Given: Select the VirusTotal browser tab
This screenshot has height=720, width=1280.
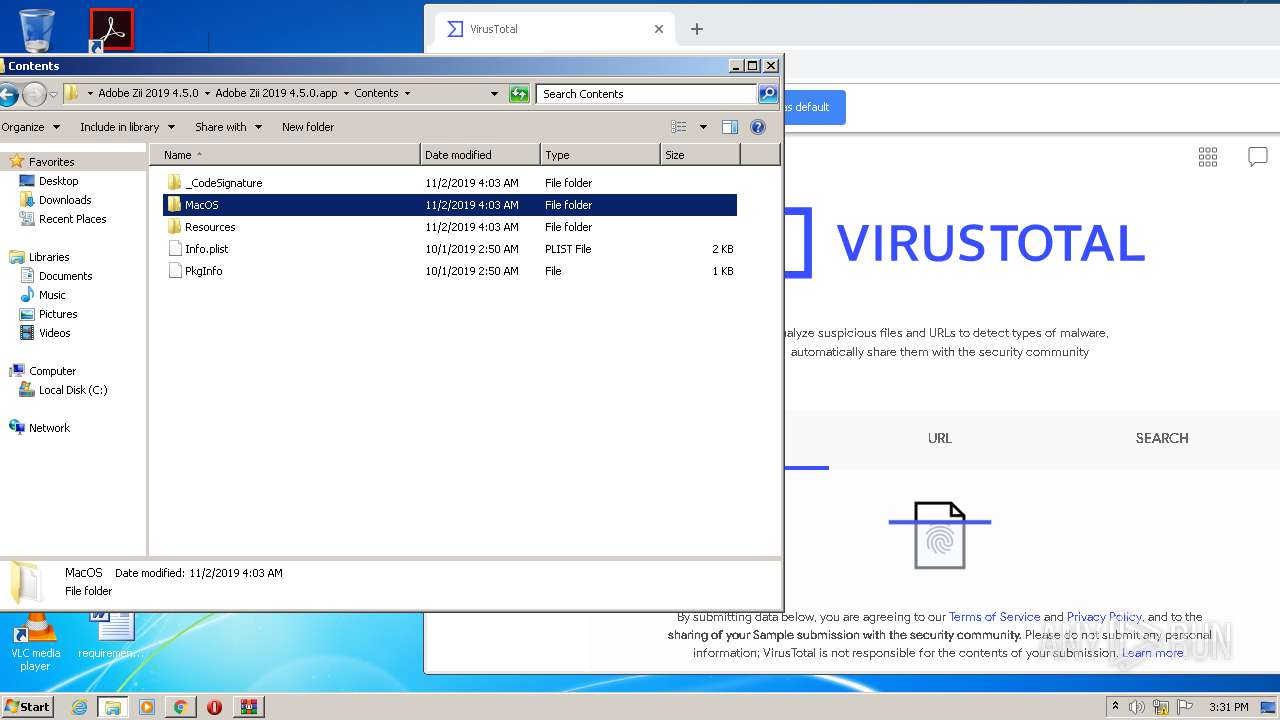Looking at the screenshot, I should click(x=554, y=29).
